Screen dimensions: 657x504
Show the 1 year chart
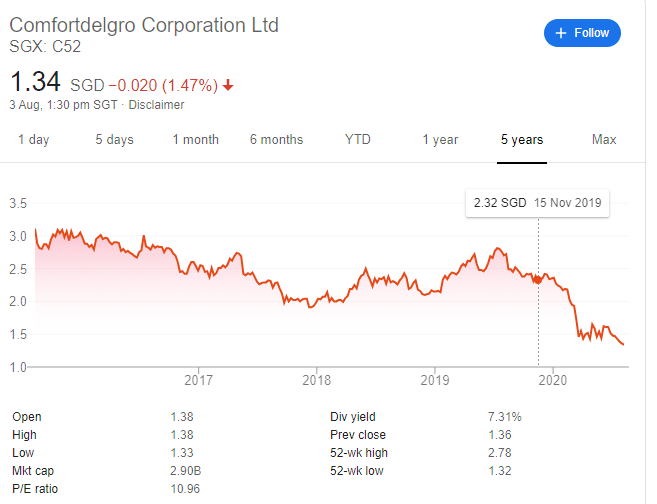click(440, 140)
